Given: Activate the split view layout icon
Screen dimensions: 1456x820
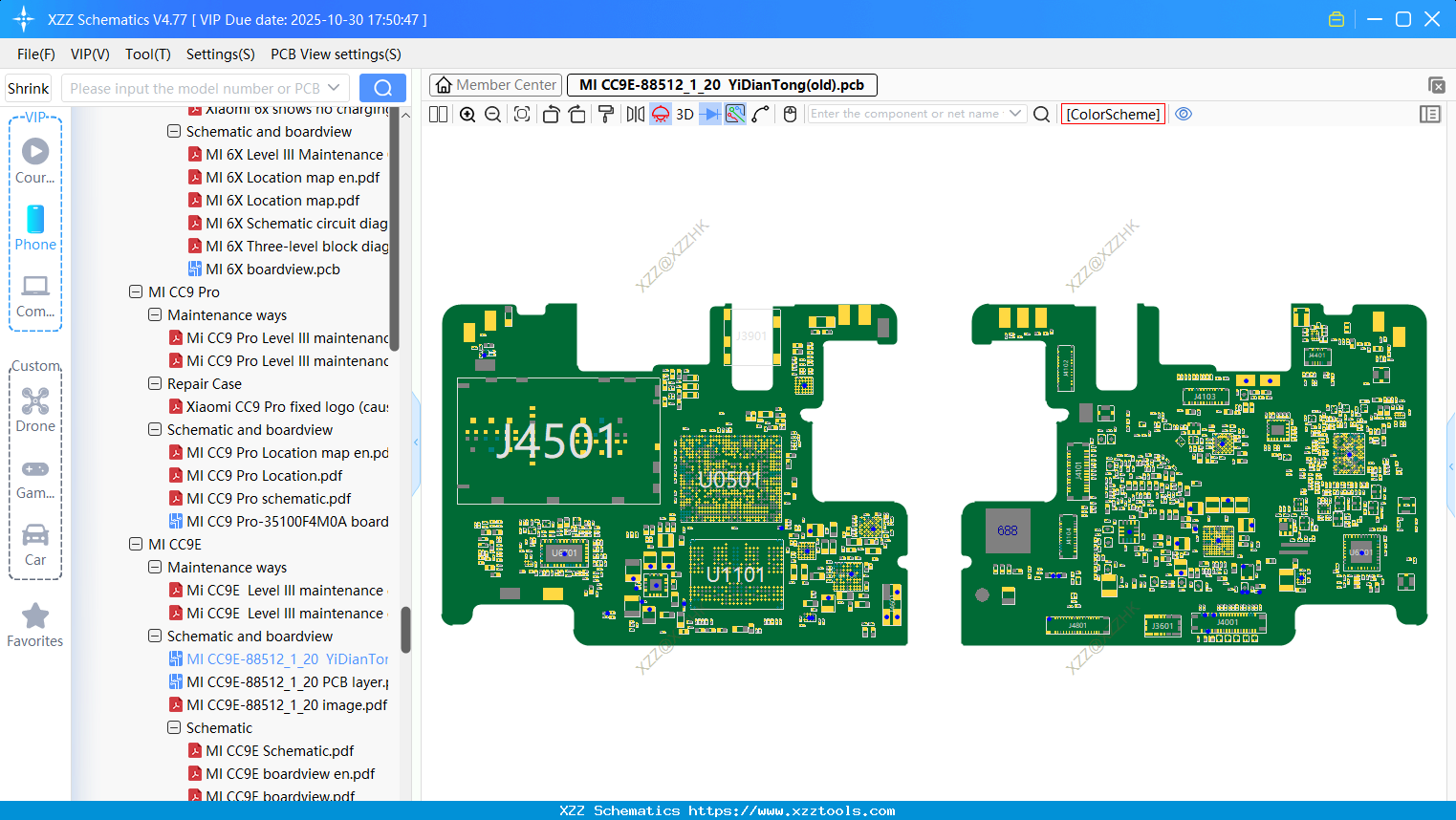Looking at the screenshot, I should [x=438, y=114].
